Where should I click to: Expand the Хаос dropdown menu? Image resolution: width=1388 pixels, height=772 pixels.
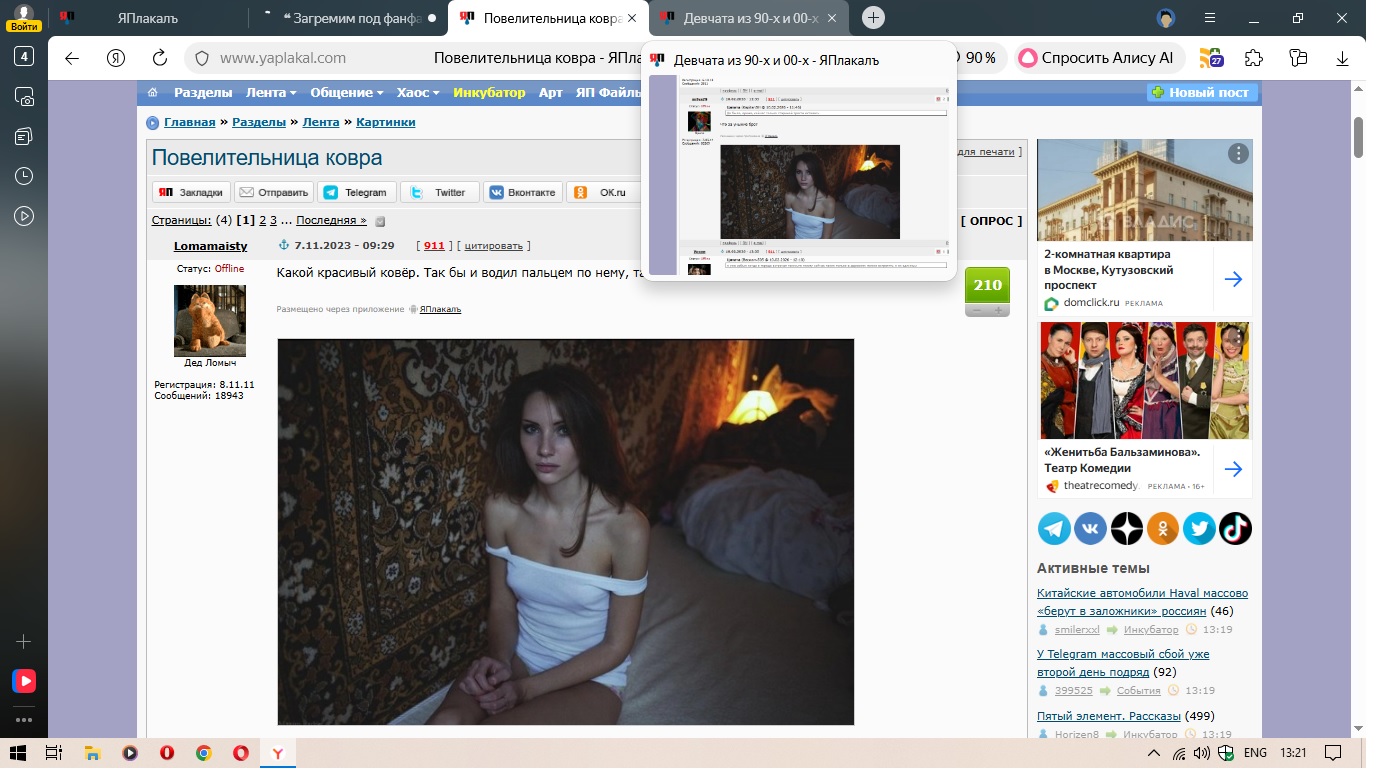[x=418, y=93]
